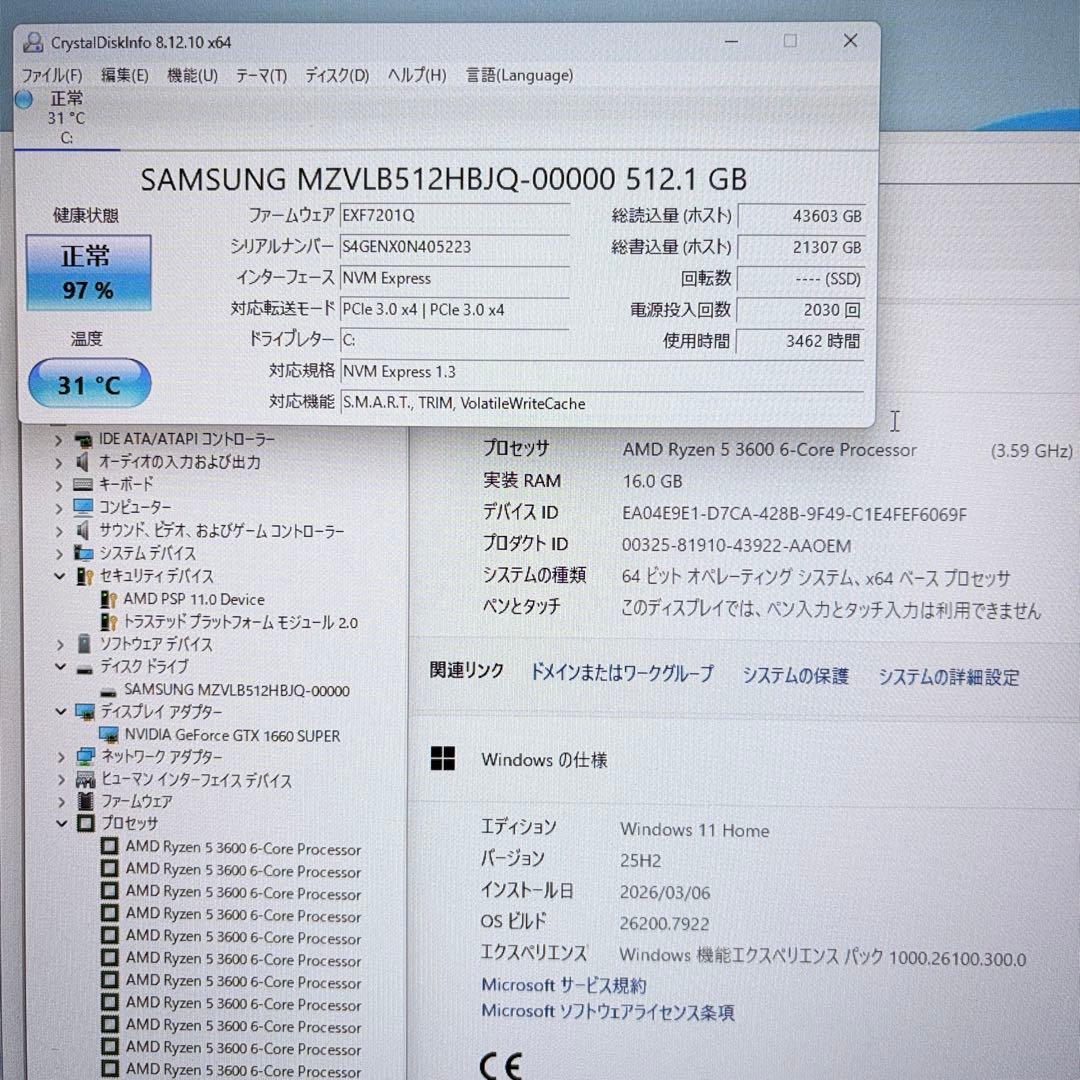Expand the ファームウェア node
This screenshot has width=1080, height=1080.
tap(62, 802)
